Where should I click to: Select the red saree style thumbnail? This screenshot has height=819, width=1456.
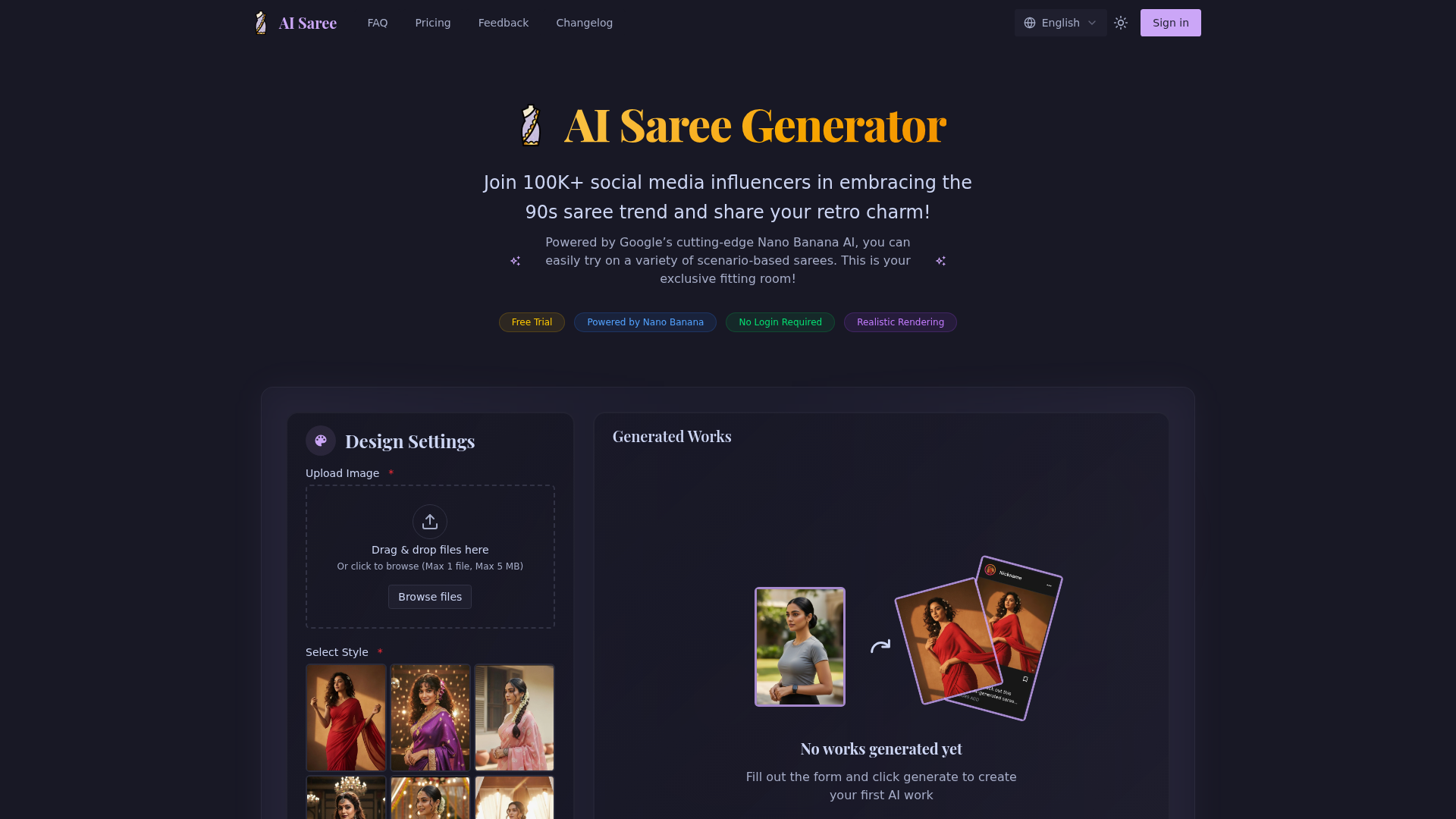pos(346,717)
